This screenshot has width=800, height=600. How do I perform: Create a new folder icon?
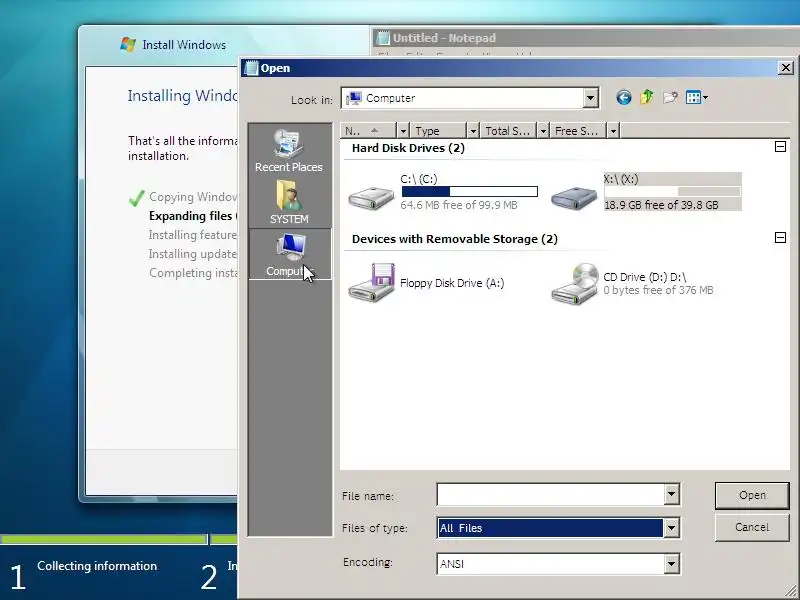pos(670,97)
